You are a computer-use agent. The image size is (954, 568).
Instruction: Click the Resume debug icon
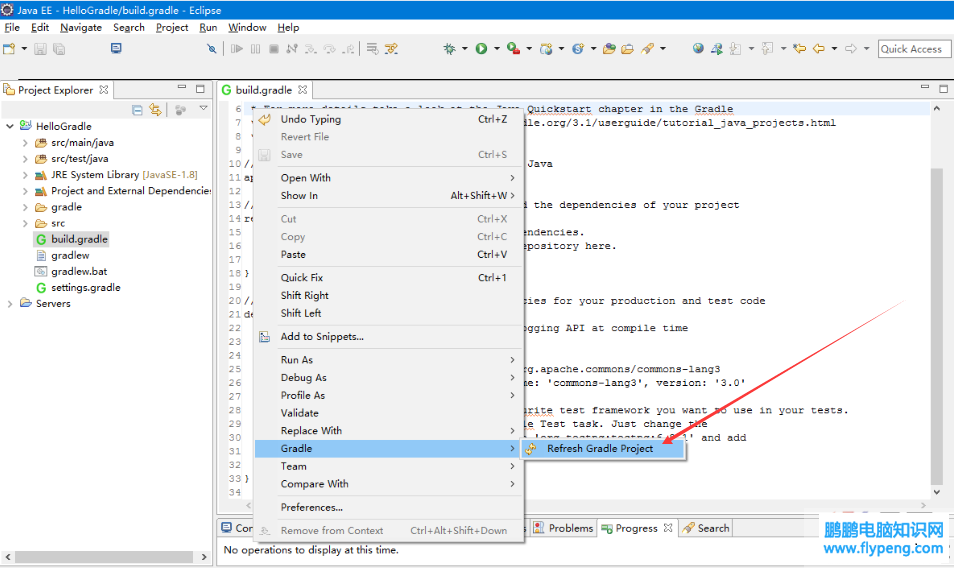pos(237,49)
